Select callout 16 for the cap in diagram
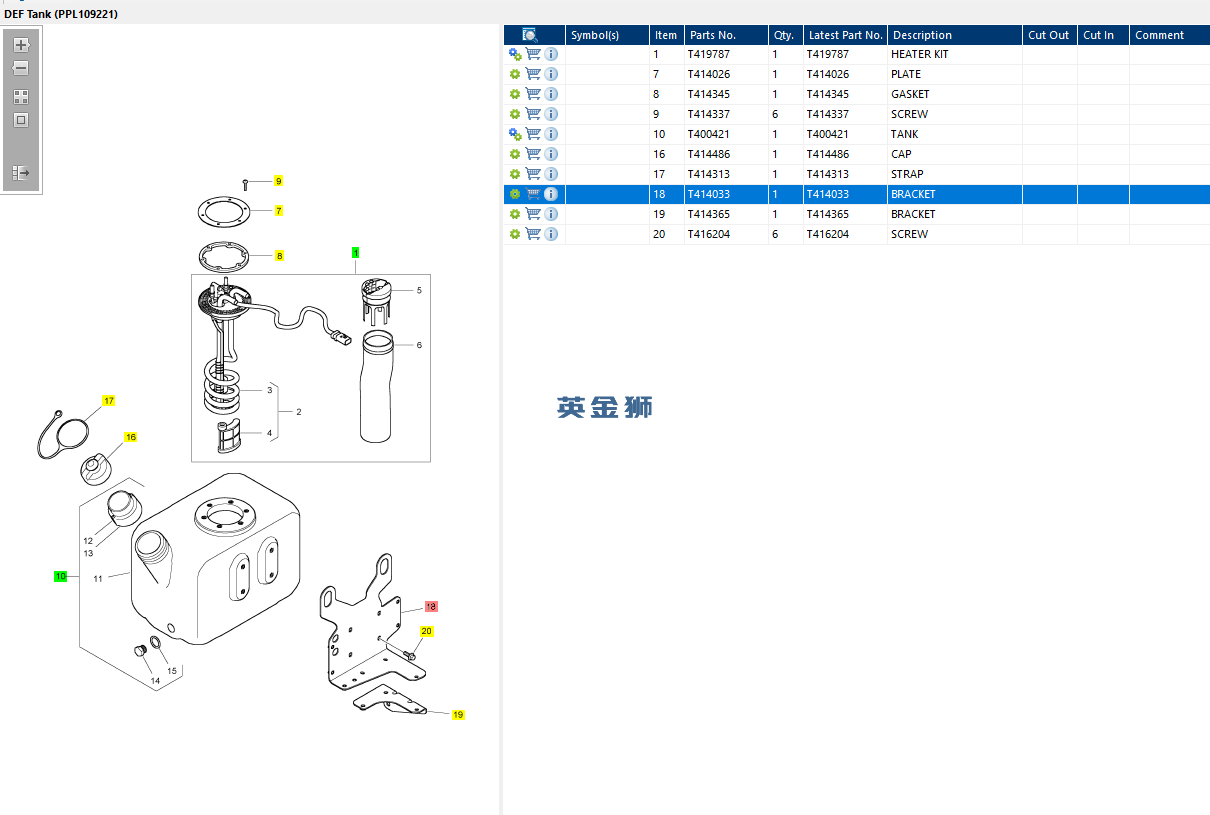Screen dimensions: 1210x815 coord(130,437)
